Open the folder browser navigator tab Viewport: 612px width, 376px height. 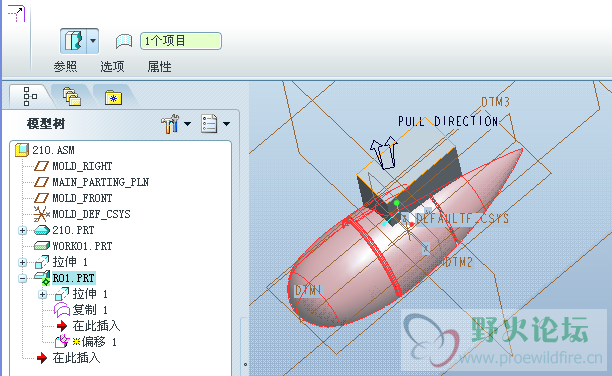(x=72, y=97)
